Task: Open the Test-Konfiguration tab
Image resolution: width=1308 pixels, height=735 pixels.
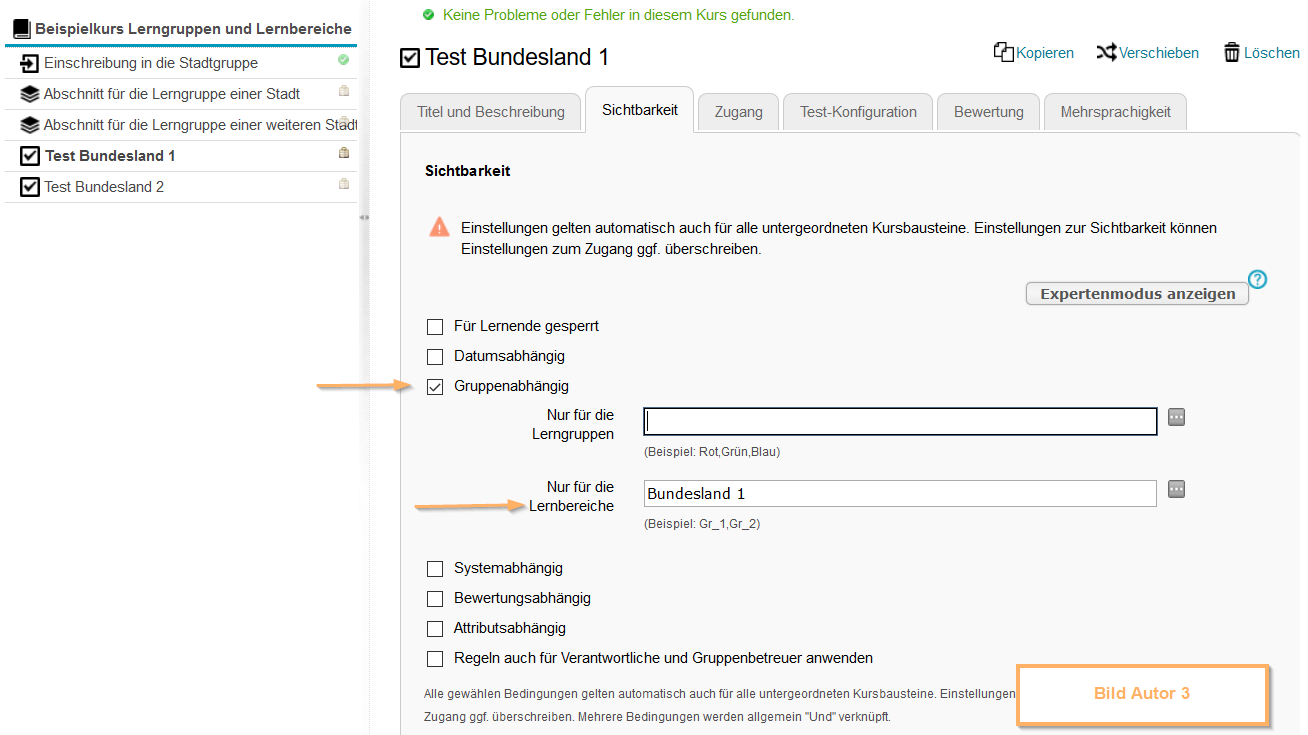Action: point(858,112)
